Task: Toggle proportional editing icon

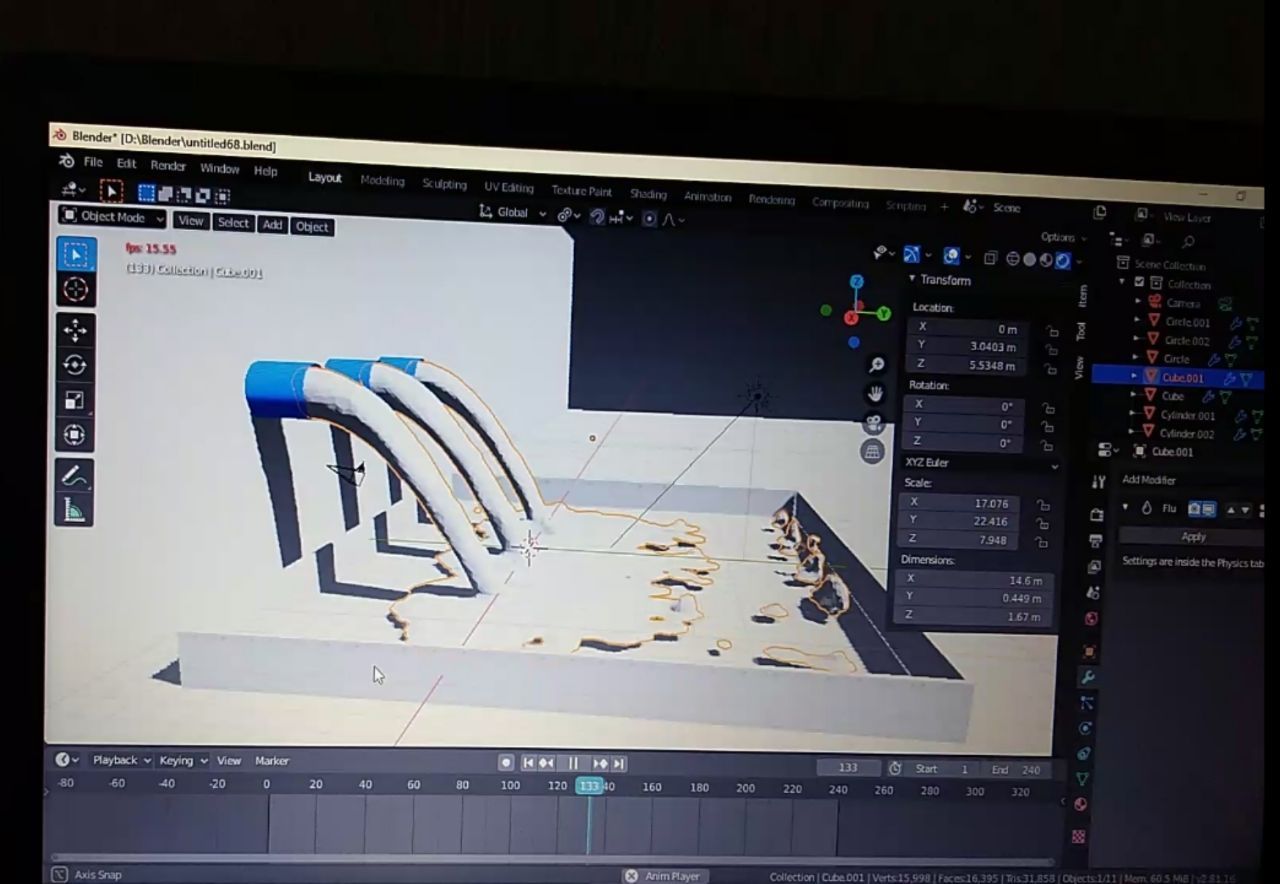Action: (x=650, y=218)
